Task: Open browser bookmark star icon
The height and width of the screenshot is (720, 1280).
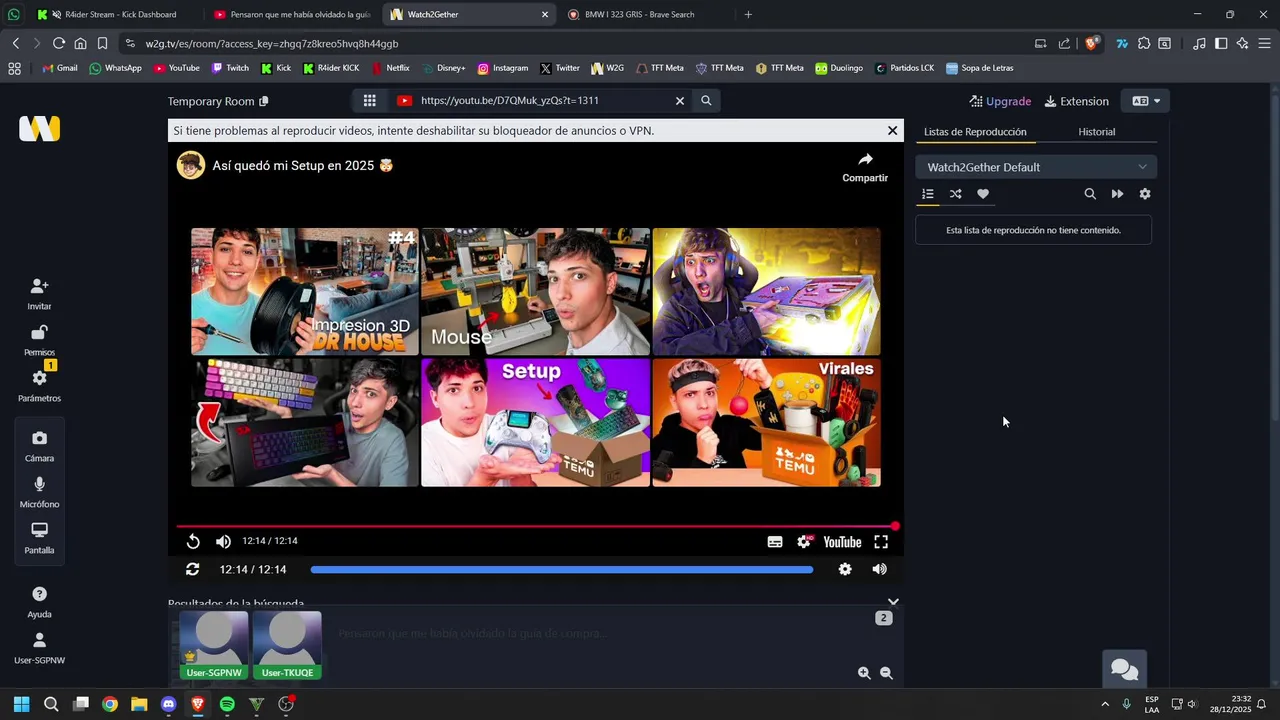Action: tap(102, 43)
